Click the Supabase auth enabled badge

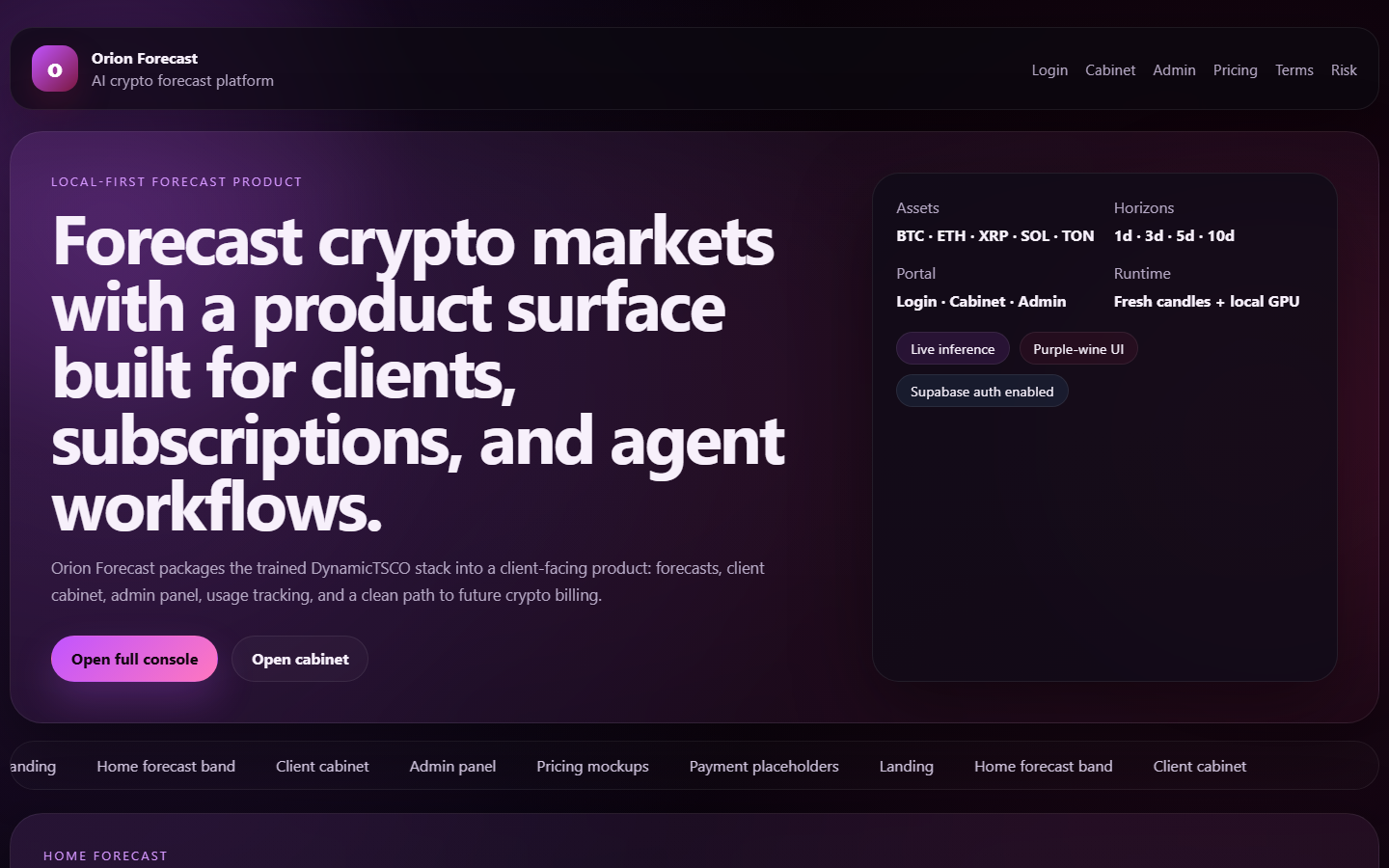coord(982,392)
